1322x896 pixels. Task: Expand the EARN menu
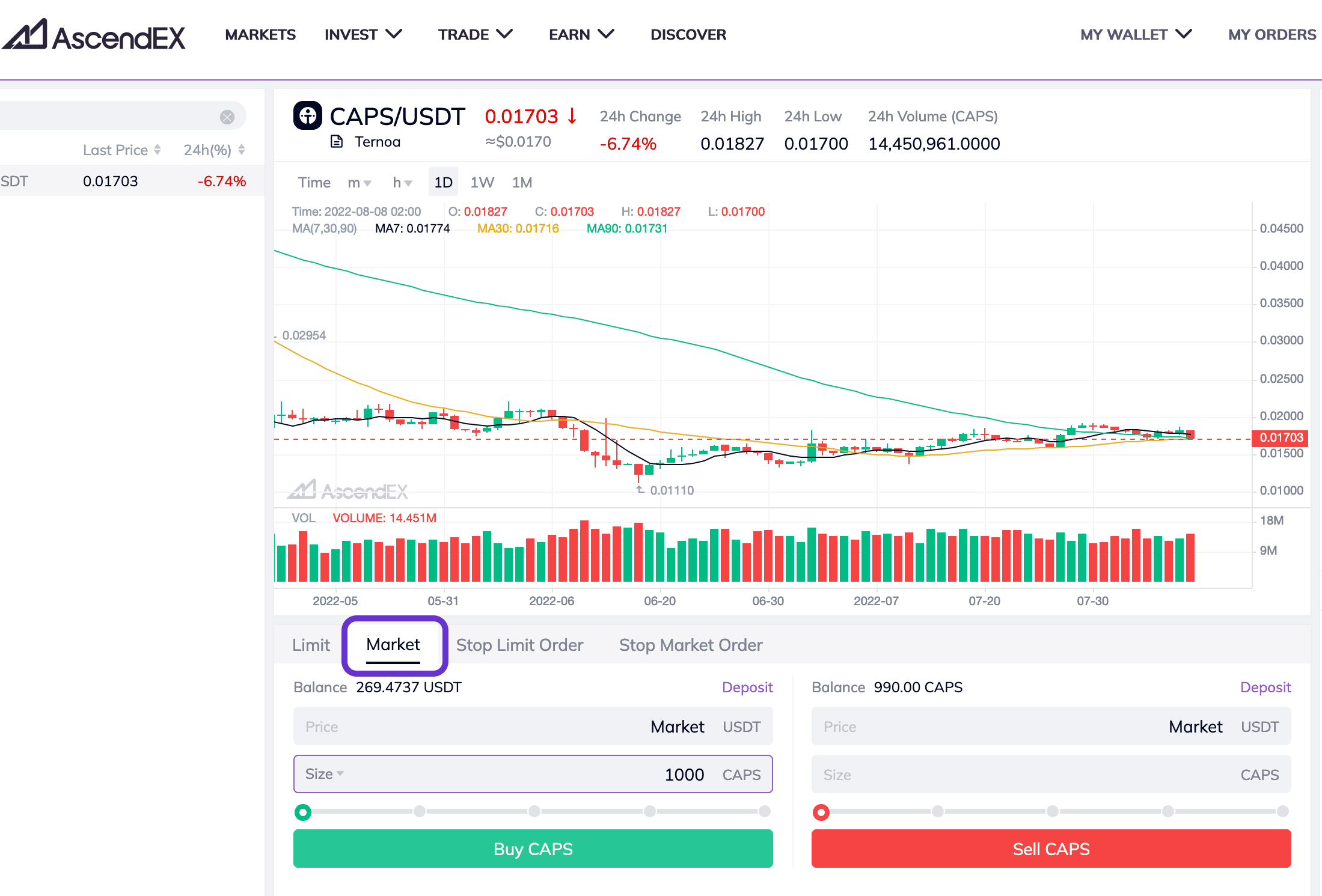click(581, 35)
